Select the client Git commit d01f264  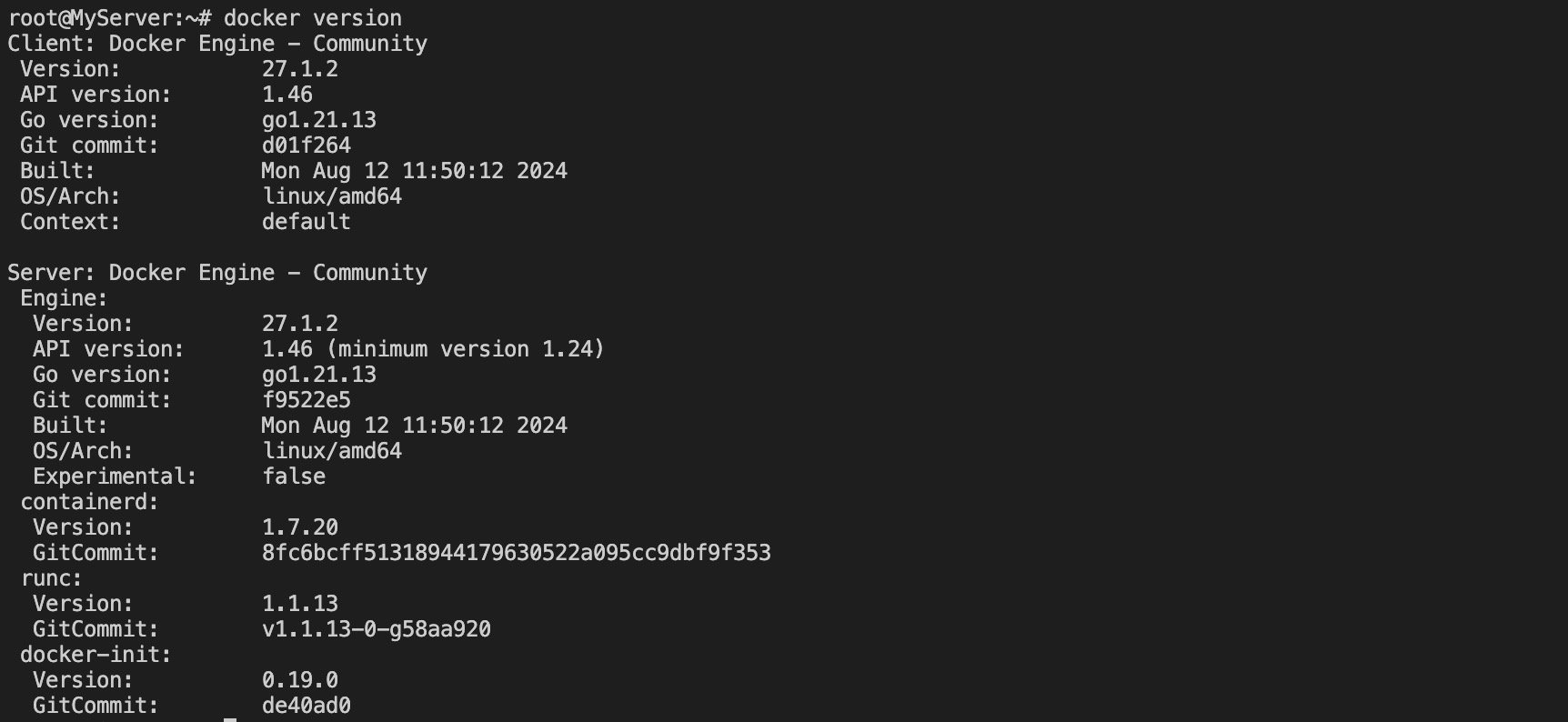pyautogui.click(x=307, y=145)
